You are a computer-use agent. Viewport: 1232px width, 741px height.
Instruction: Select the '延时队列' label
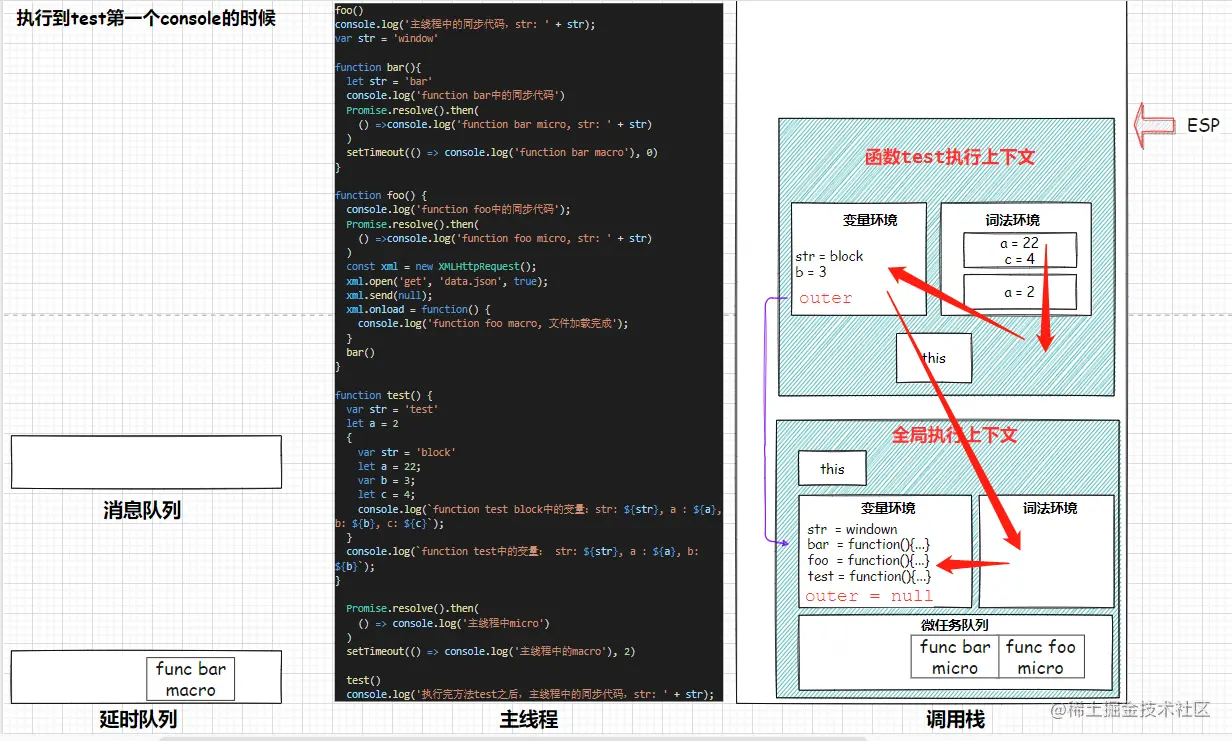click(139, 718)
